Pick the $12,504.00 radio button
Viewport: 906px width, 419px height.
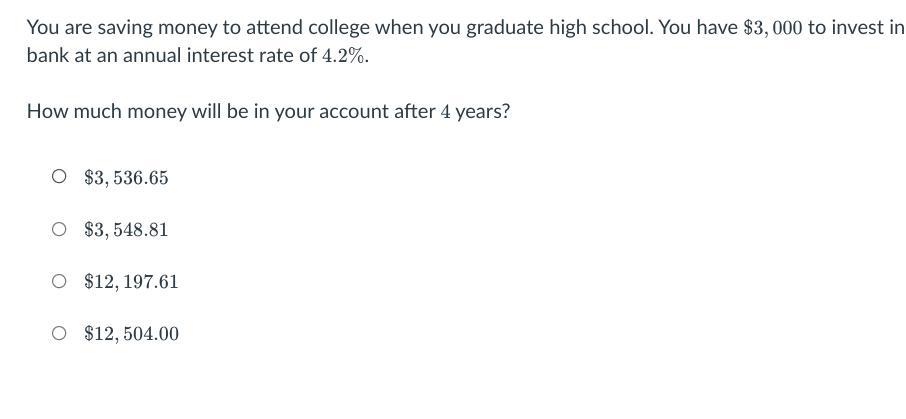pyautogui.click(x=60, y=334)
